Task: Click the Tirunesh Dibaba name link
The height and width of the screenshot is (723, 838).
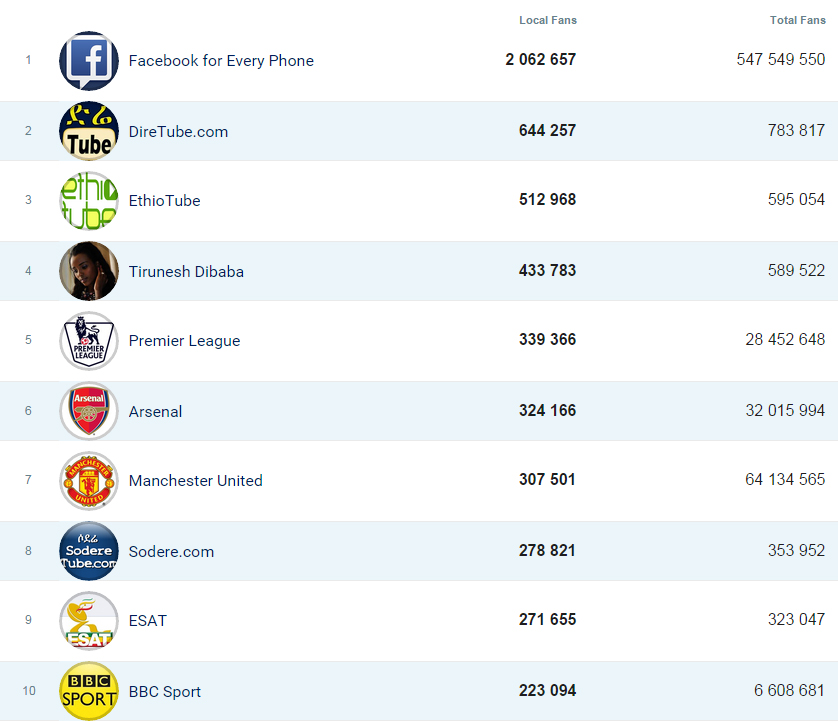Action: 186,272
